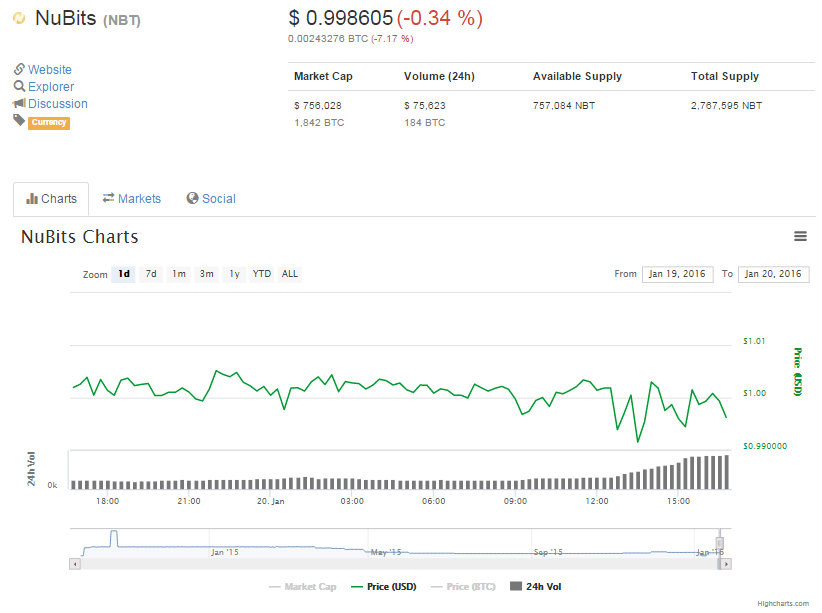This screenshot has width=822, height=613.
Task: Click the NuBits coin logo icon
Action: (x=19, y=18)
